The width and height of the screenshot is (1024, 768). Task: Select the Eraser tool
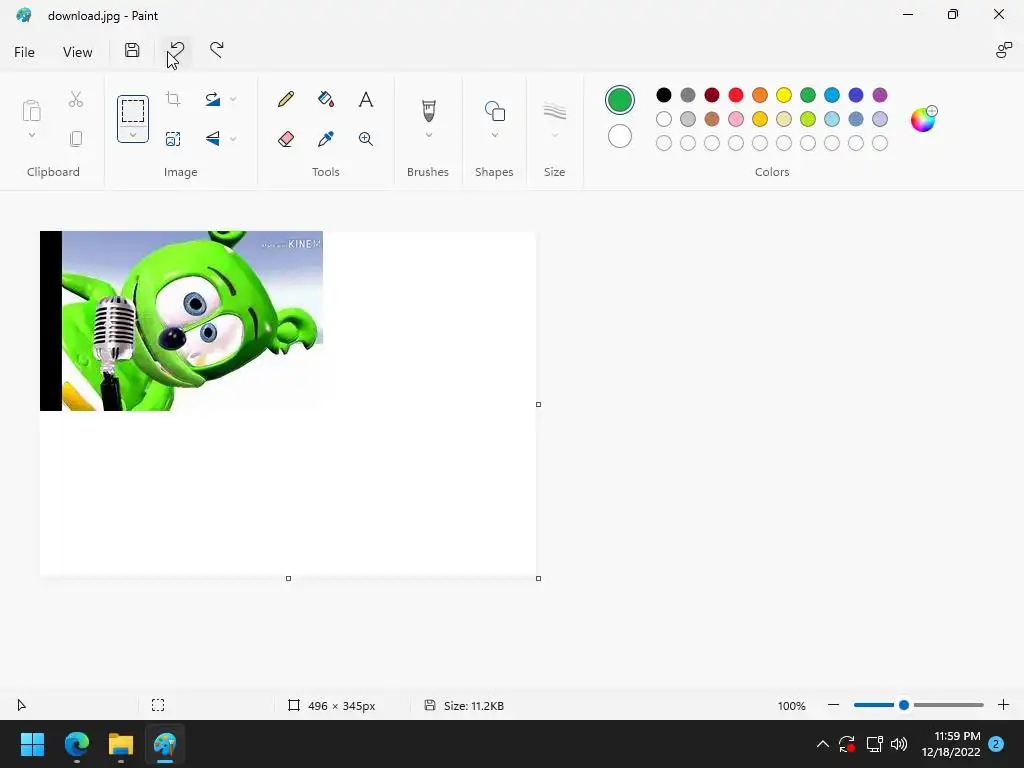286,138
